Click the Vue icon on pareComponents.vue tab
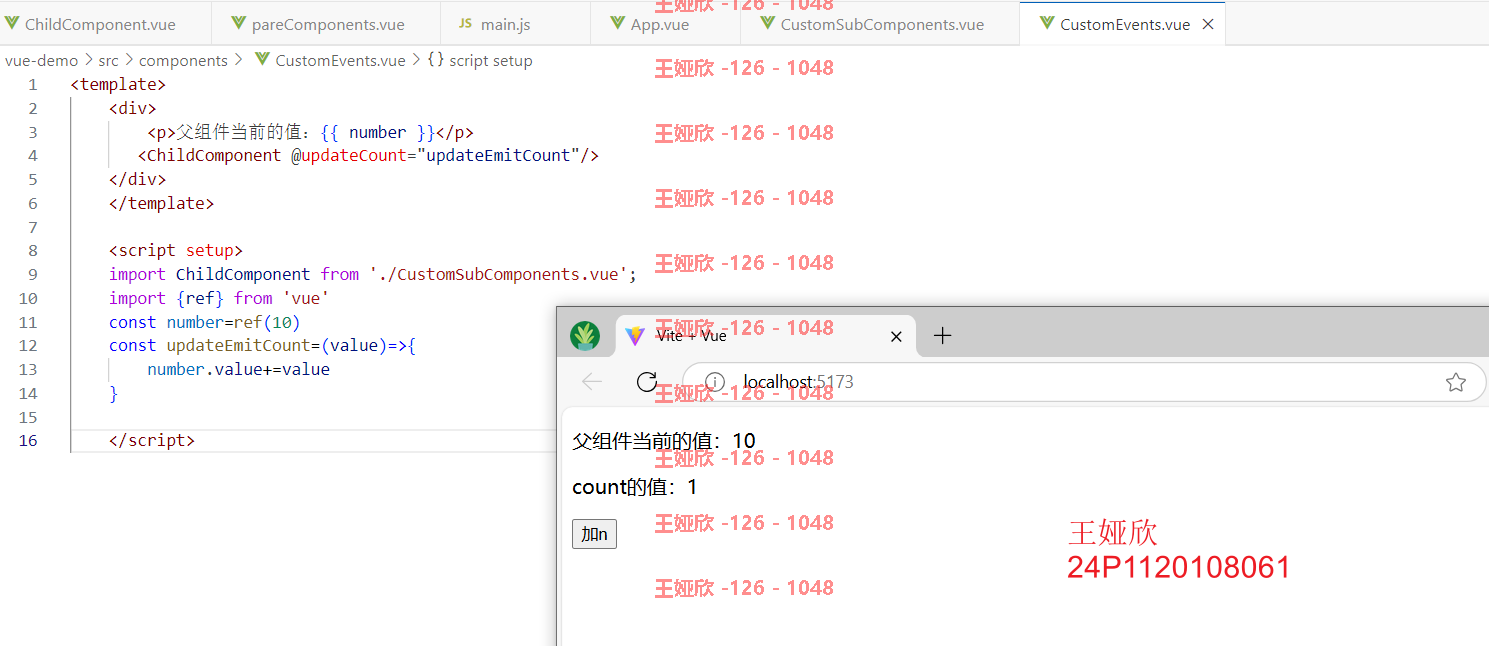 click(x=238, y=23)
